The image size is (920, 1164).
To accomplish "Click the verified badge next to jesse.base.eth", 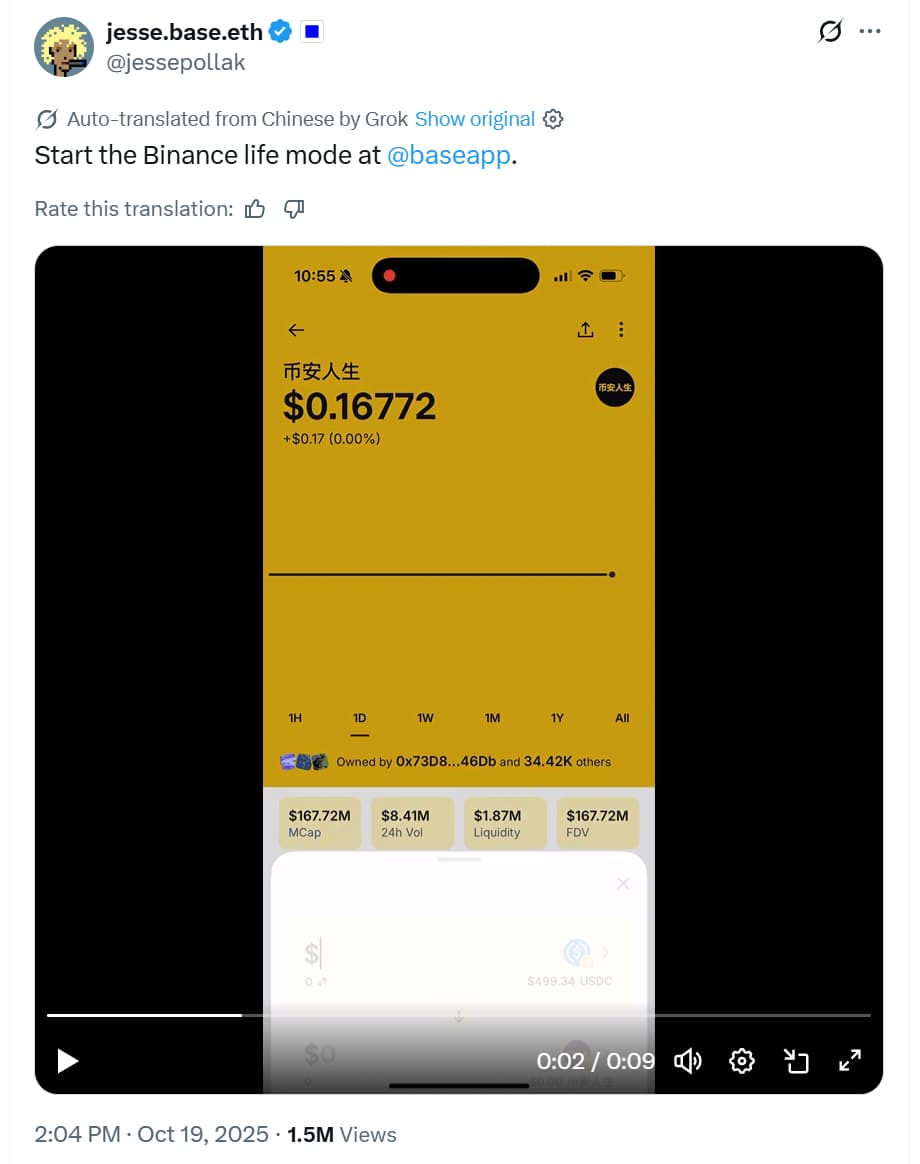I will click(280, 31).
